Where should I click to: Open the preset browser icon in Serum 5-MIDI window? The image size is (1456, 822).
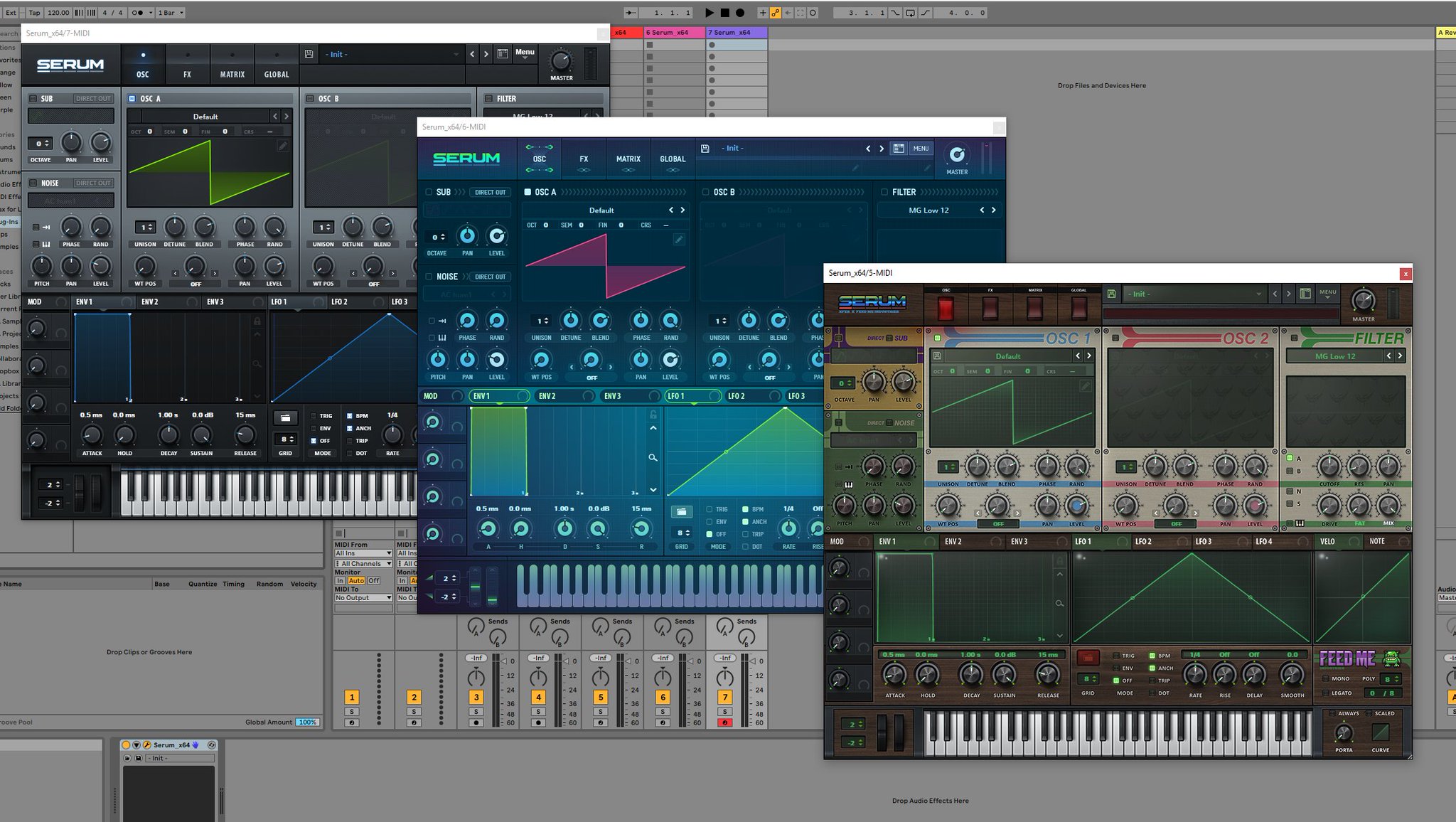coord(1305,294)
